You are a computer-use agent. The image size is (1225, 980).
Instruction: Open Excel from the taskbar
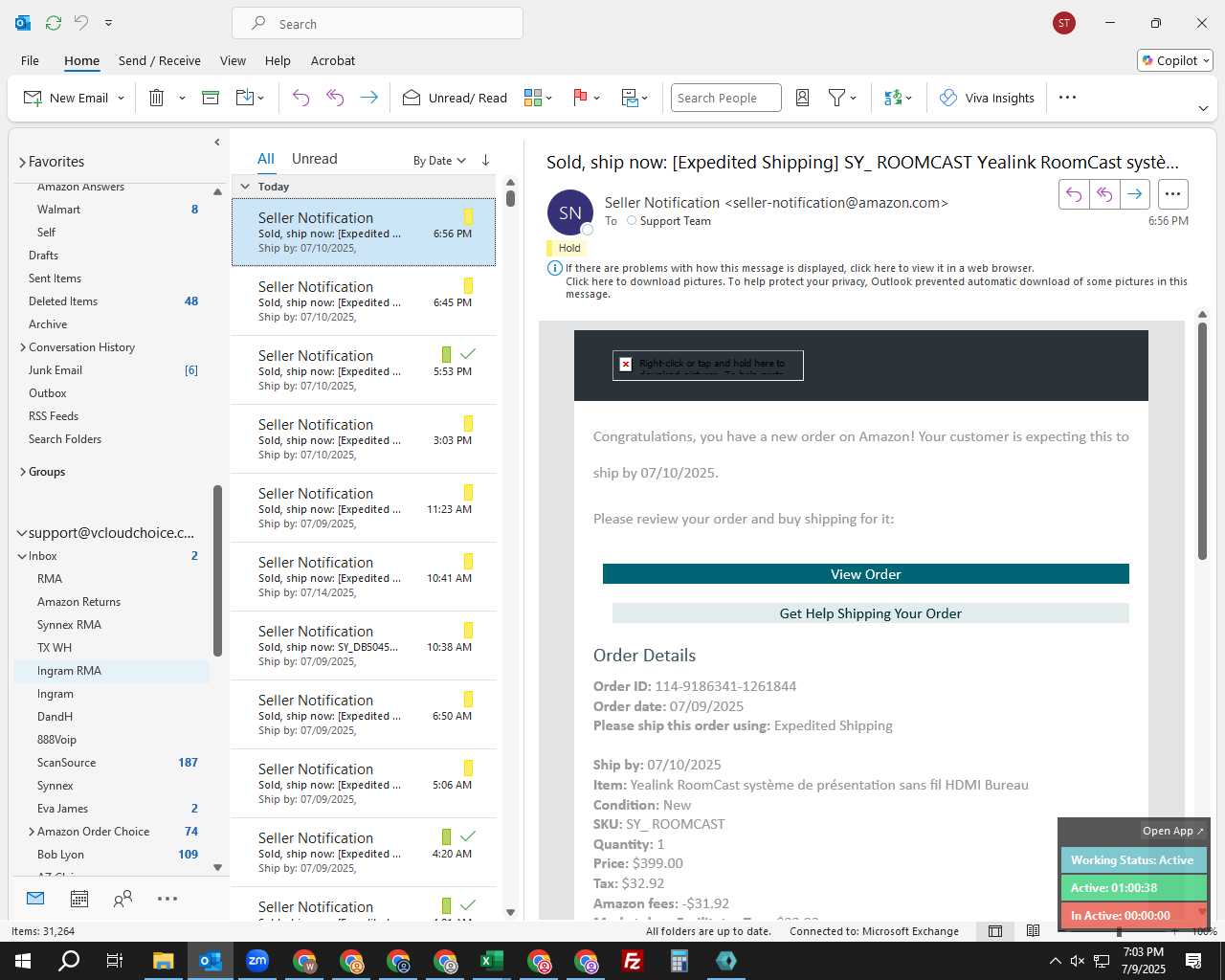[x=491, y=961]
